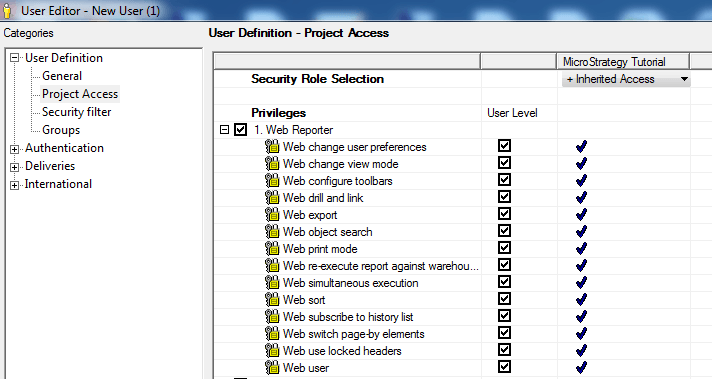Click inherited blue checkmark for Web print mode
Image resolution: width=712 pixels, height=379 pixels.
(x=581, y=249)
